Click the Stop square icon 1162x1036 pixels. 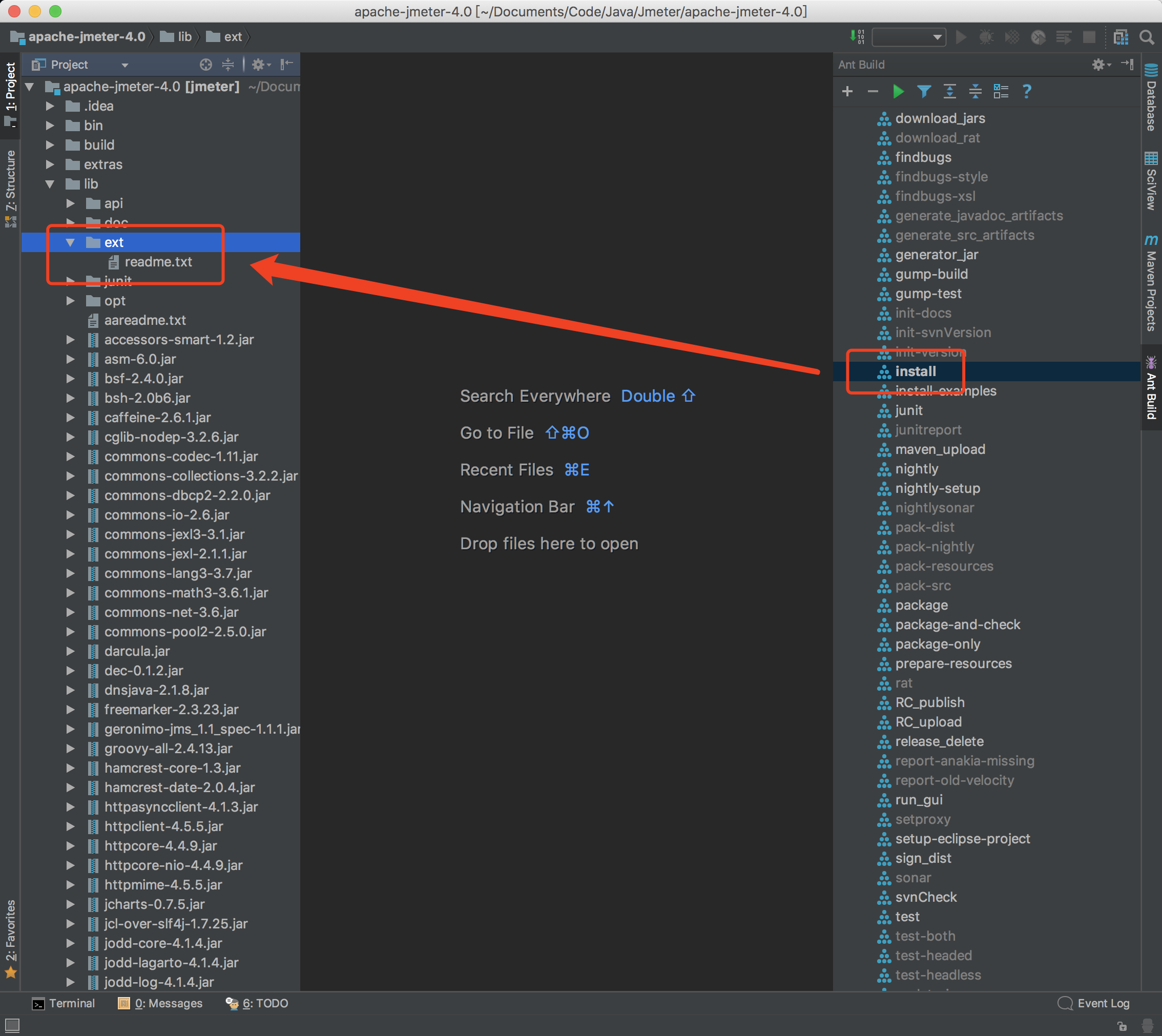pos(1089,37)
